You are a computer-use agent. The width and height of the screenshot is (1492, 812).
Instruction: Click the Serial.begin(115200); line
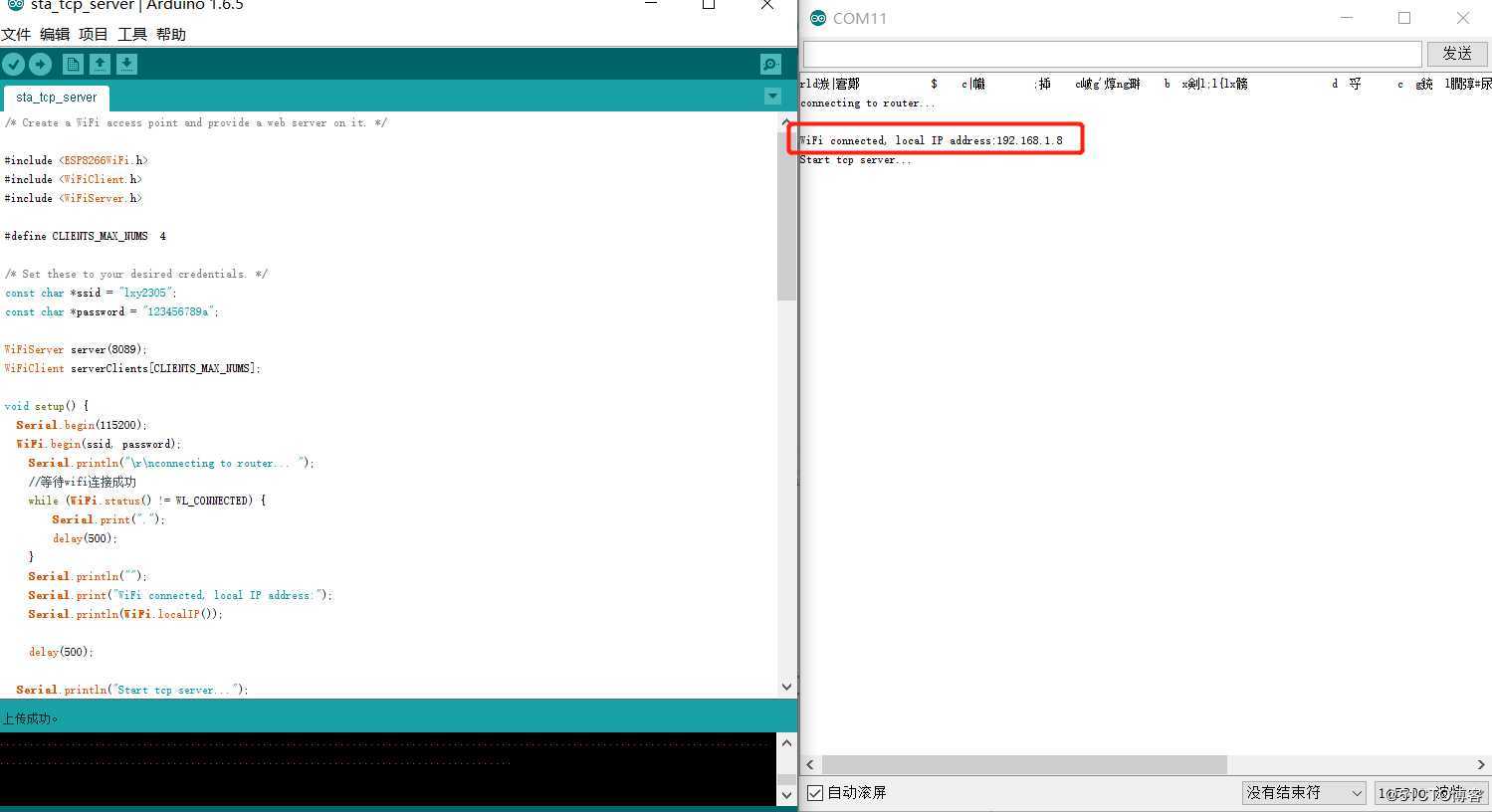click(x=82, y=425)
